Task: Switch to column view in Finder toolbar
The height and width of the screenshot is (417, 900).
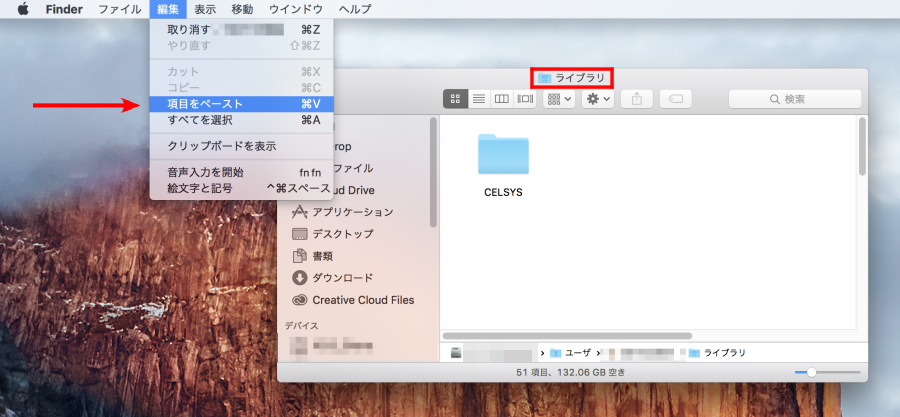Action: tap(502, 99)
